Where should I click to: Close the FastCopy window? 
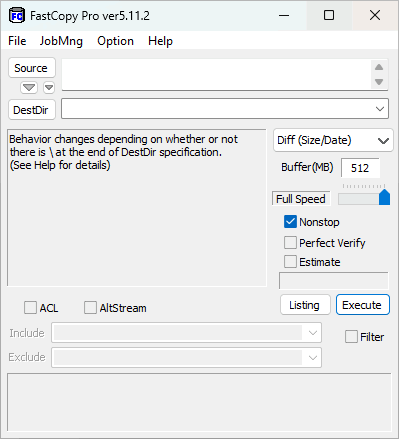(x=375, y=15)
